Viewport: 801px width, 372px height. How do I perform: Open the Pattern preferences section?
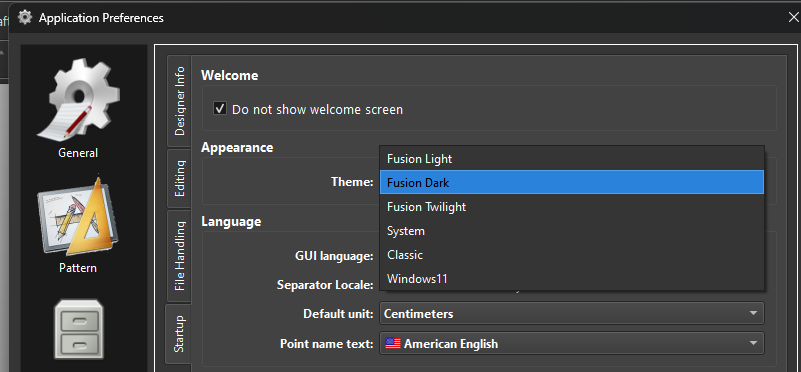78,225
